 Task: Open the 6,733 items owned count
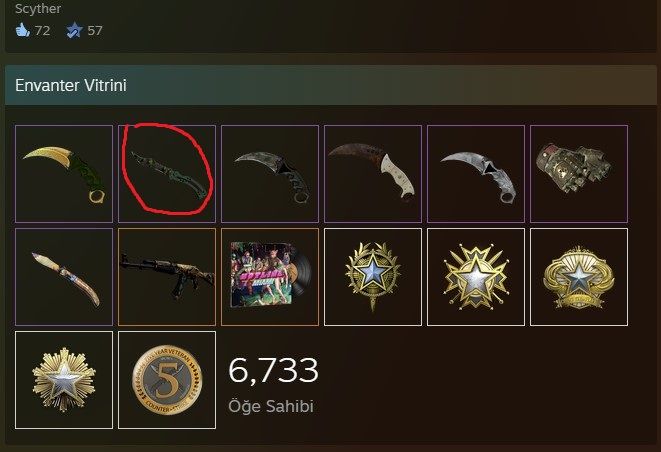(273, 370)
